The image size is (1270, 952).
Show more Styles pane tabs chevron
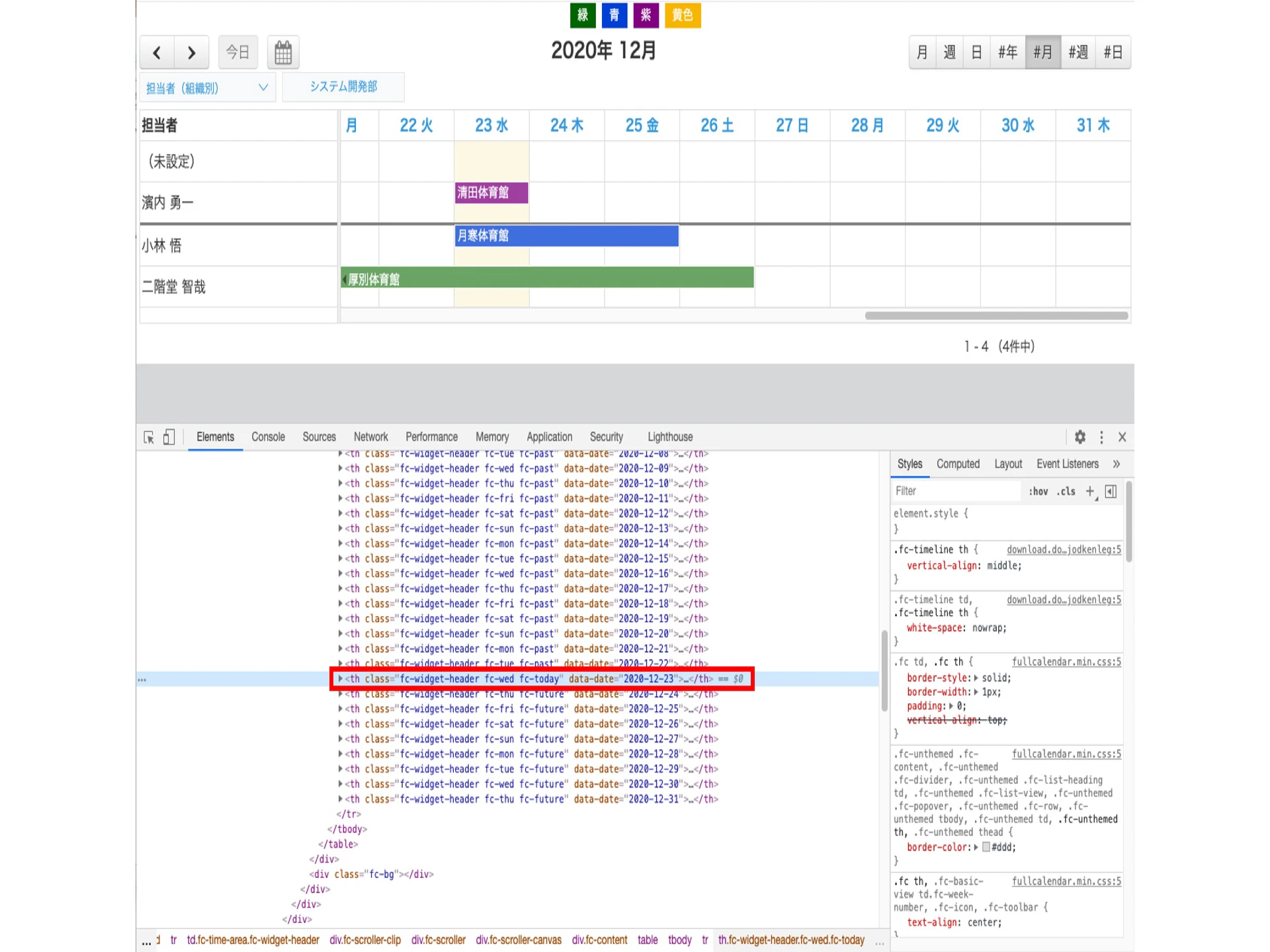[1117, 464]
